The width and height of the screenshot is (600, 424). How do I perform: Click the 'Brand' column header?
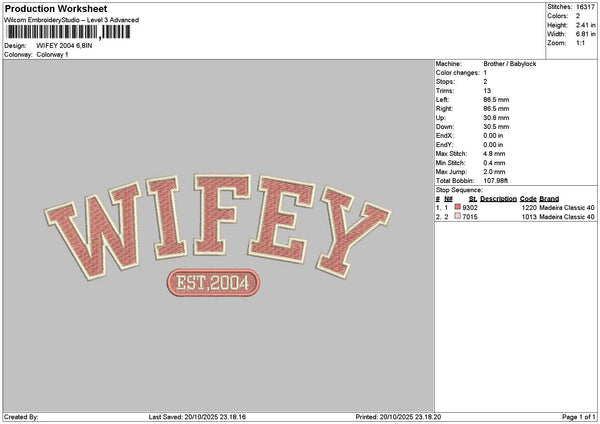(549, 199)
